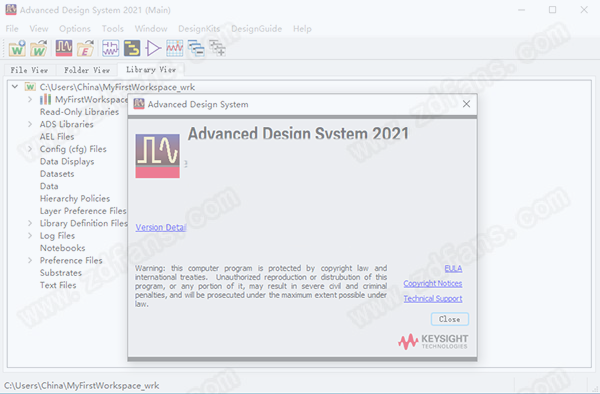This screenshot has width=600, height=394.
Task: Click 'Advanced Design System 2021' heading
Action: 298,134
